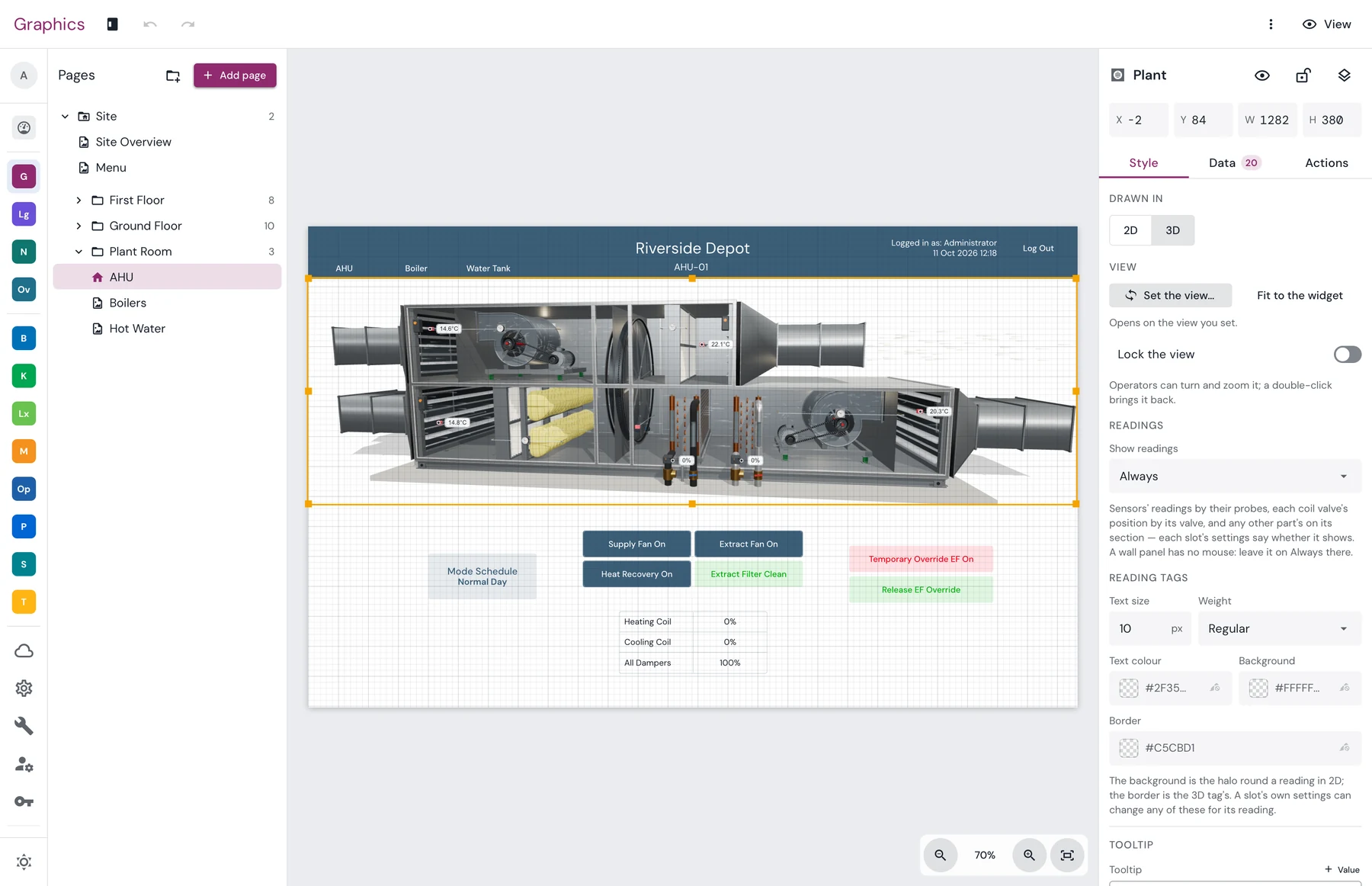The height and width of the screenshot is (886, 1372).
Task: Switch to the Data tab
Action: click(1234, 163)
